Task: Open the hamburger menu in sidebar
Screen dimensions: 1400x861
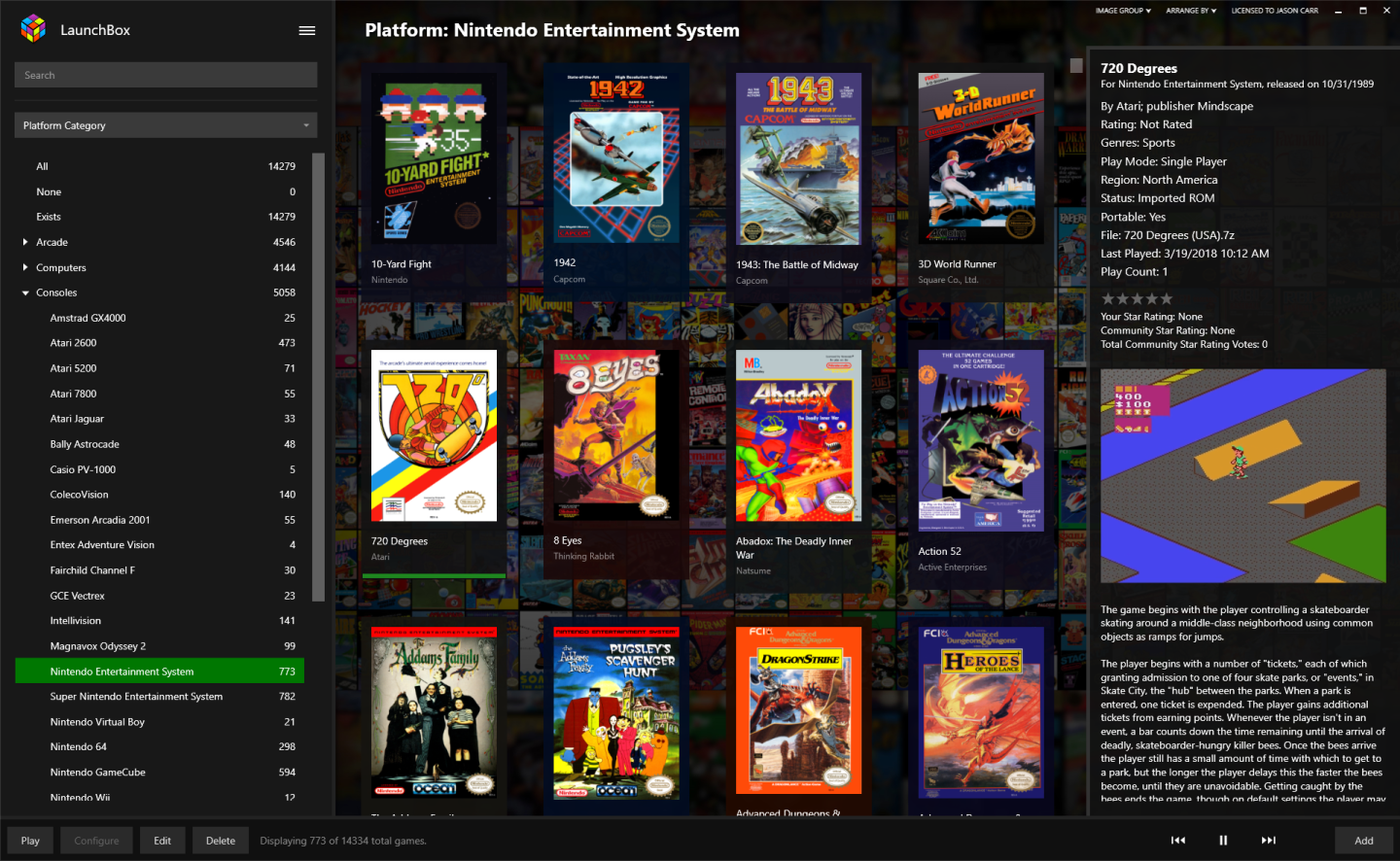Action: (307, 30)
